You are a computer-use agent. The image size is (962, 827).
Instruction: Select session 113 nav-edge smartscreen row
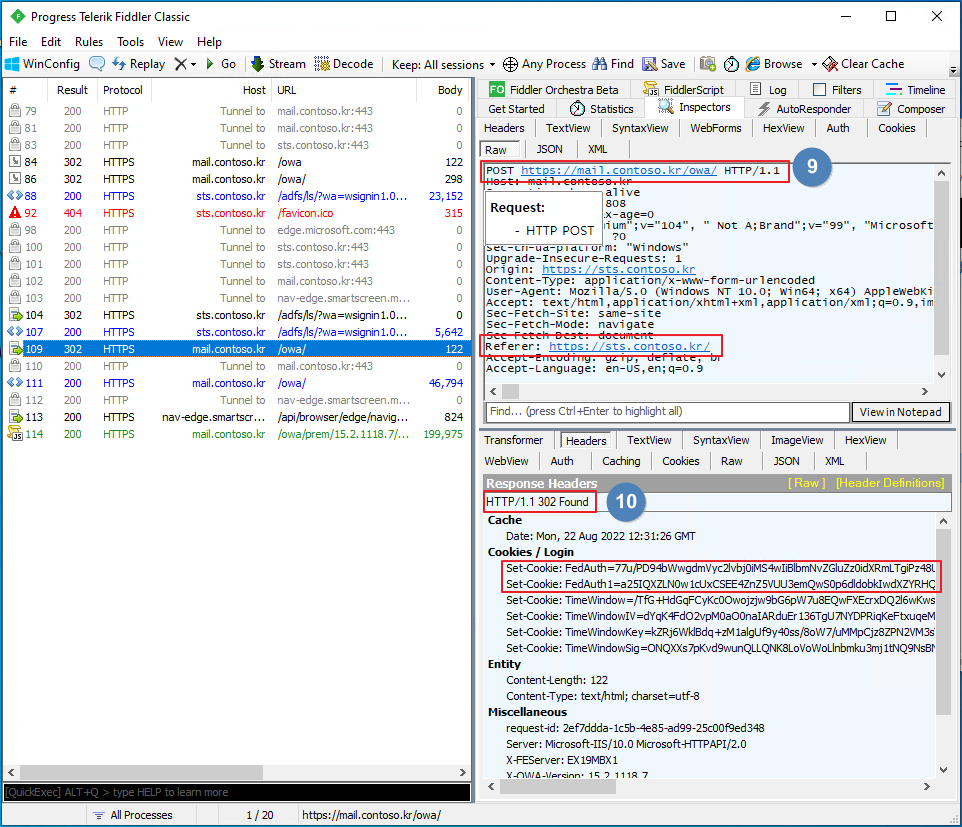[236, 417]
